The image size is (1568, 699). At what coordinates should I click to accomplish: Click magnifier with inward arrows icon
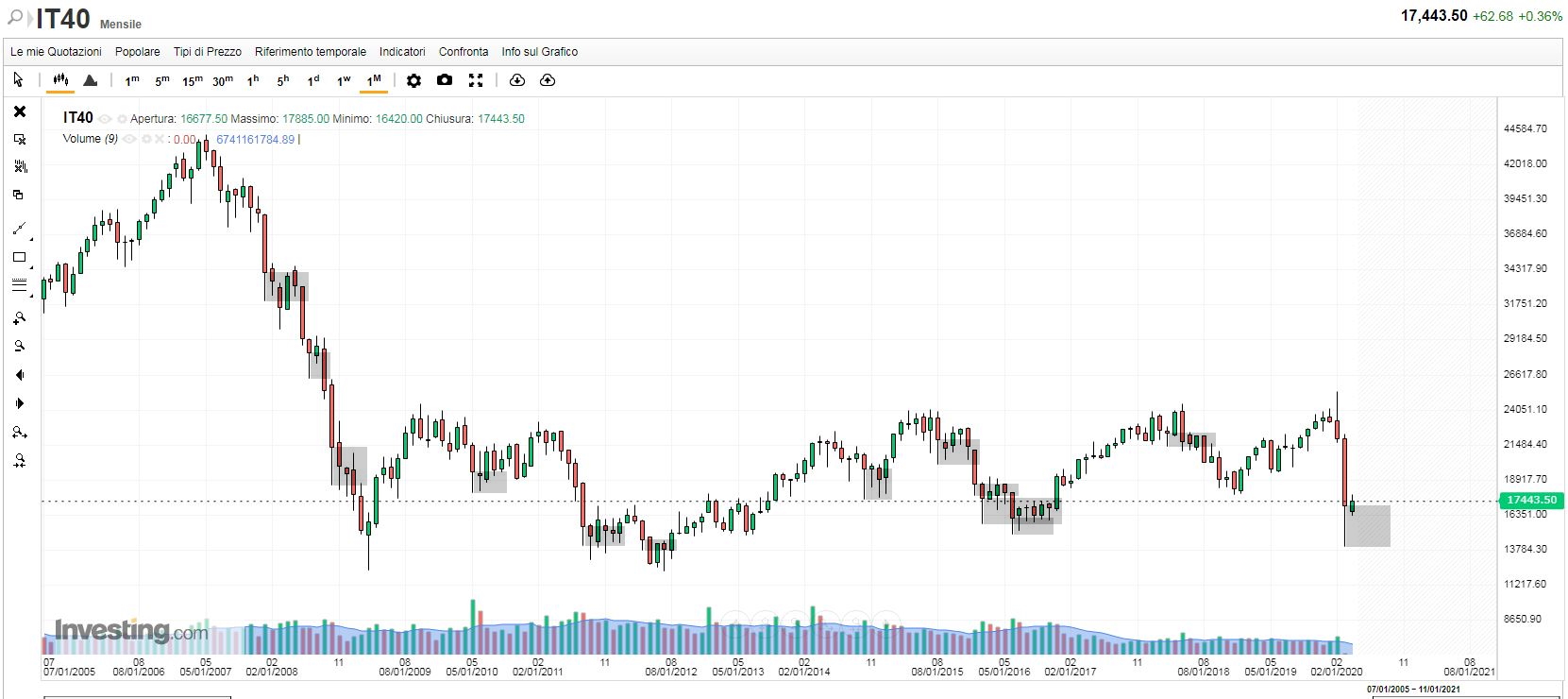20,461
